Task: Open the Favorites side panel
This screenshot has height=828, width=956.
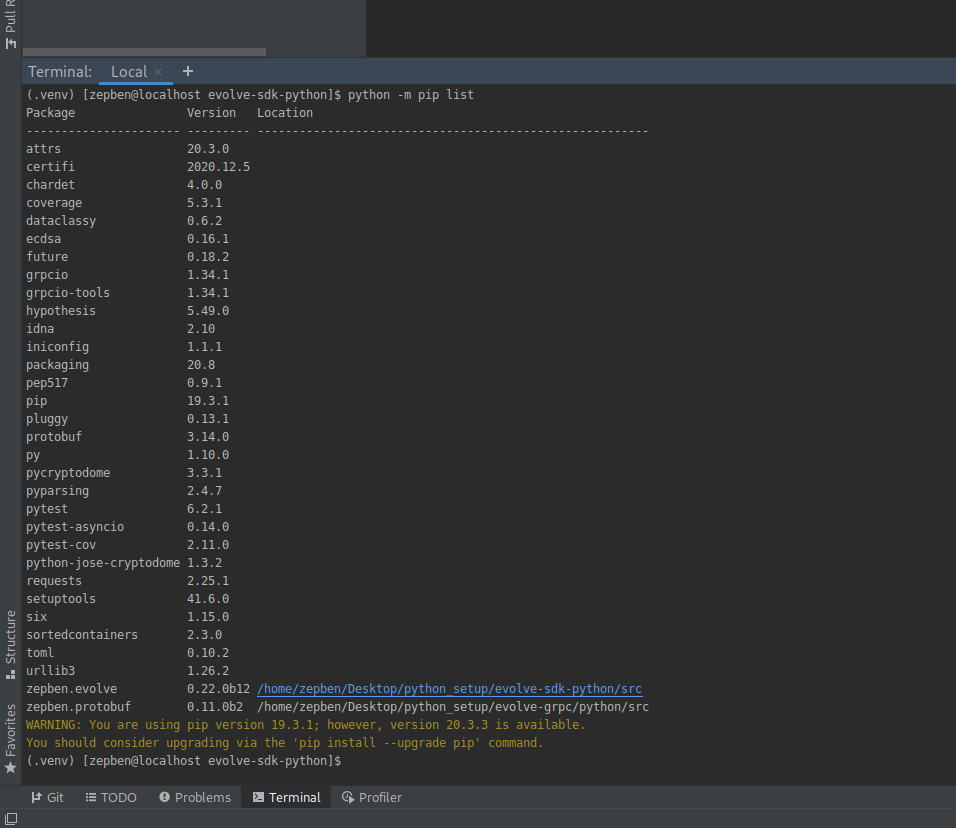Action: (x=11, y=737)
